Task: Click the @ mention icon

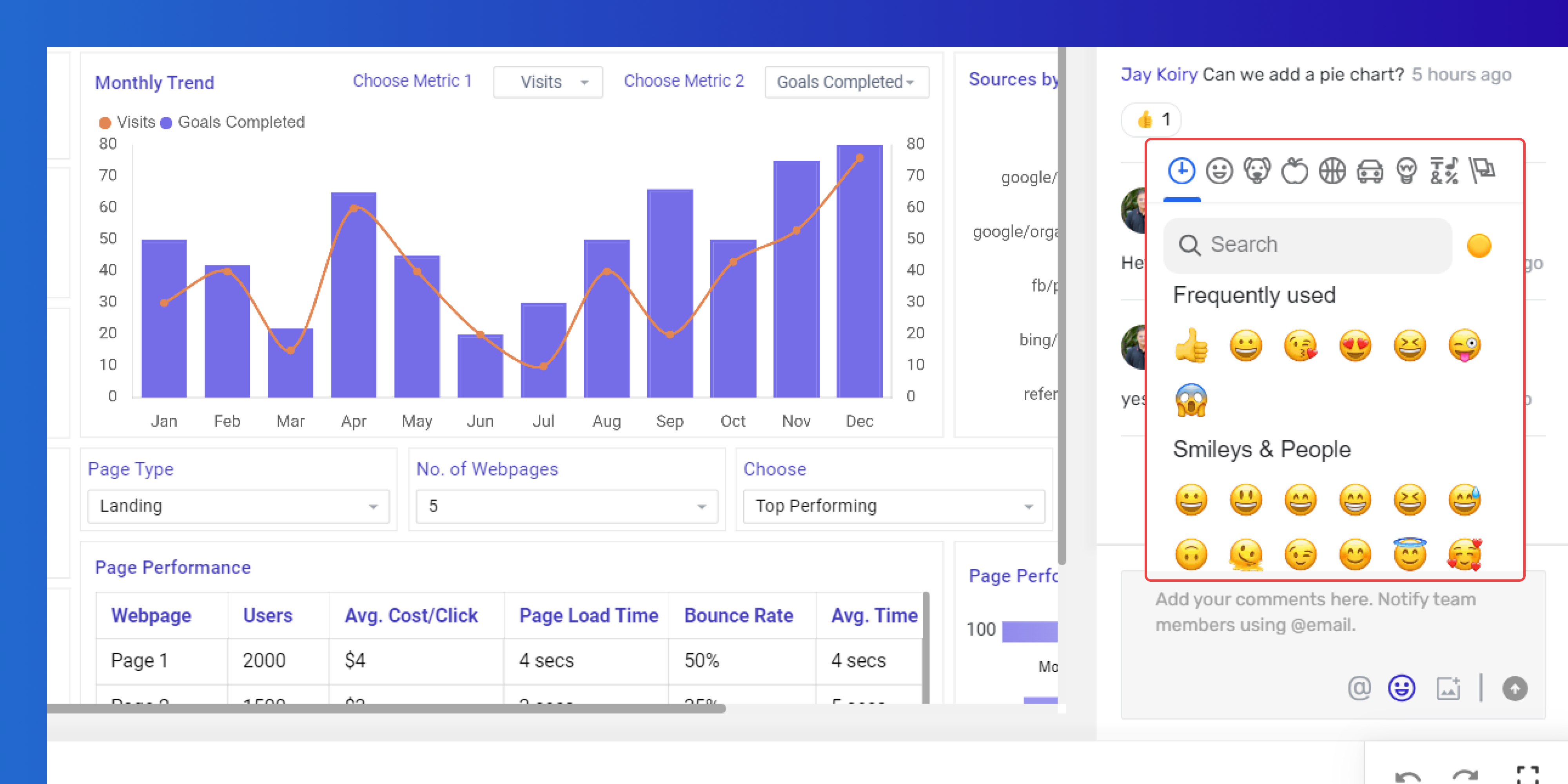Action: (1359, 688)
